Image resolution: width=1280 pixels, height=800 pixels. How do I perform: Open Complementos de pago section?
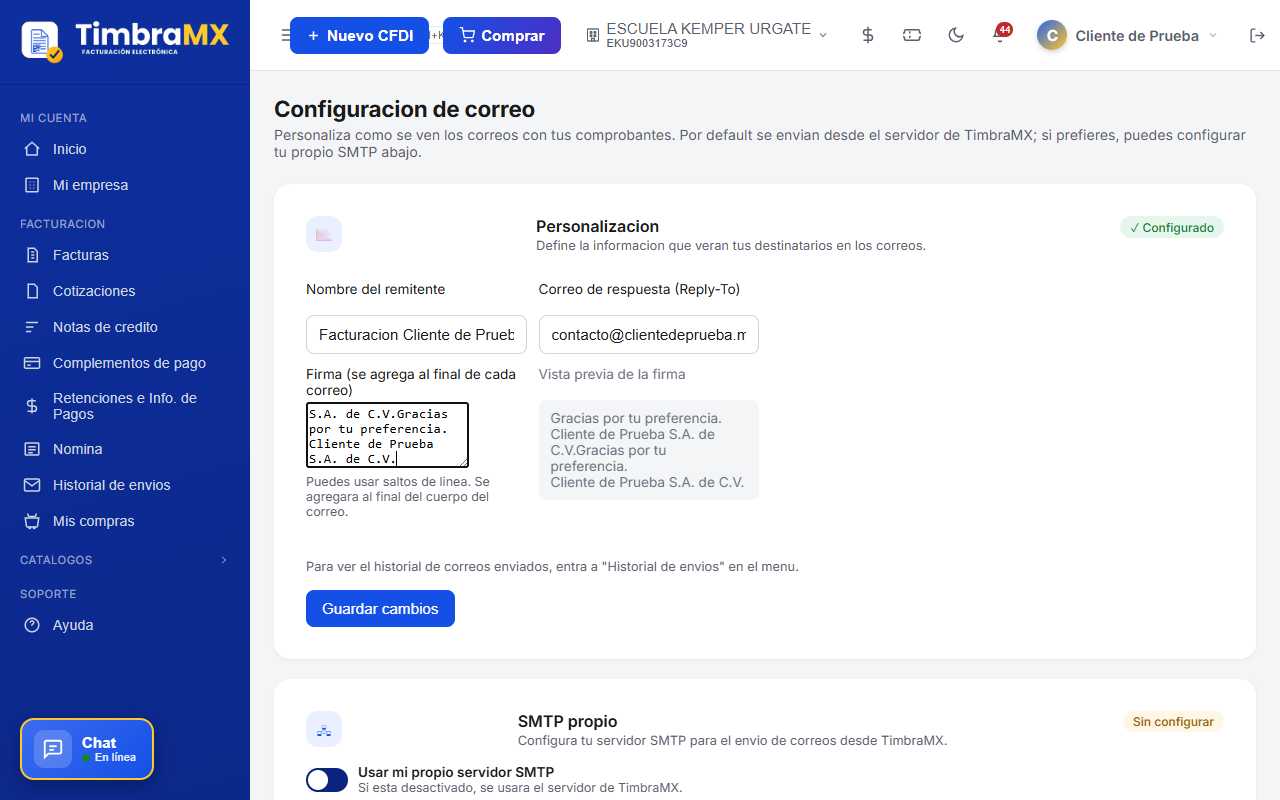125,363
